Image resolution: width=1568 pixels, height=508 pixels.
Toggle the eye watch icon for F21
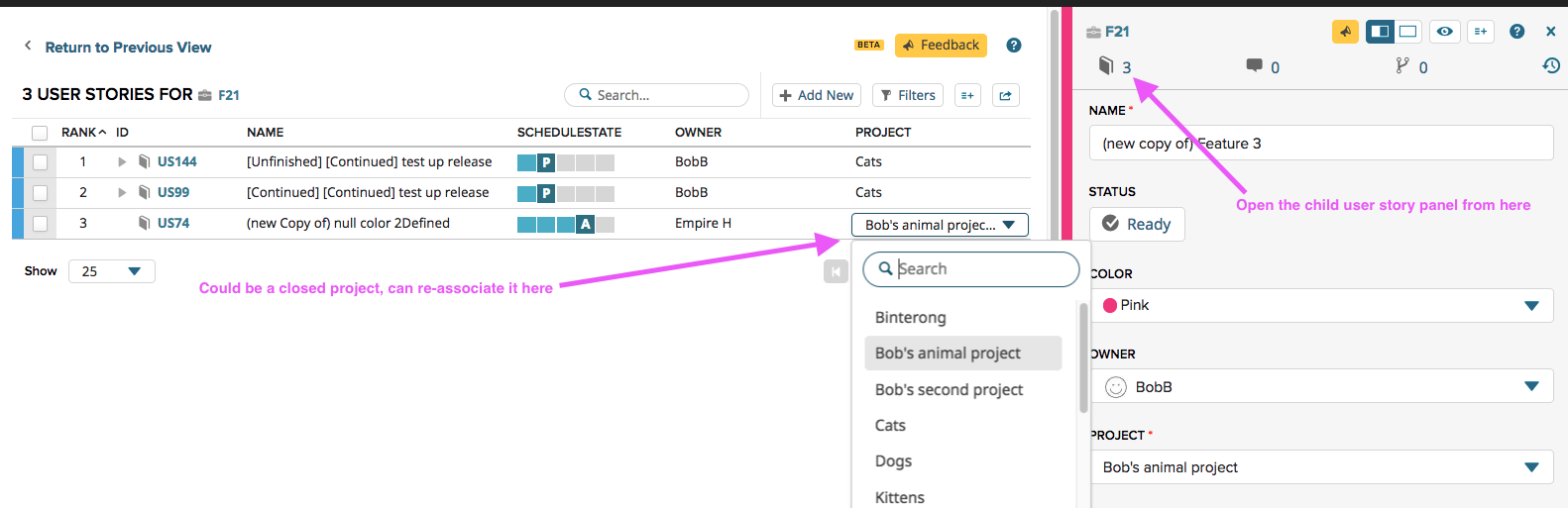(x=1445, y=32)
